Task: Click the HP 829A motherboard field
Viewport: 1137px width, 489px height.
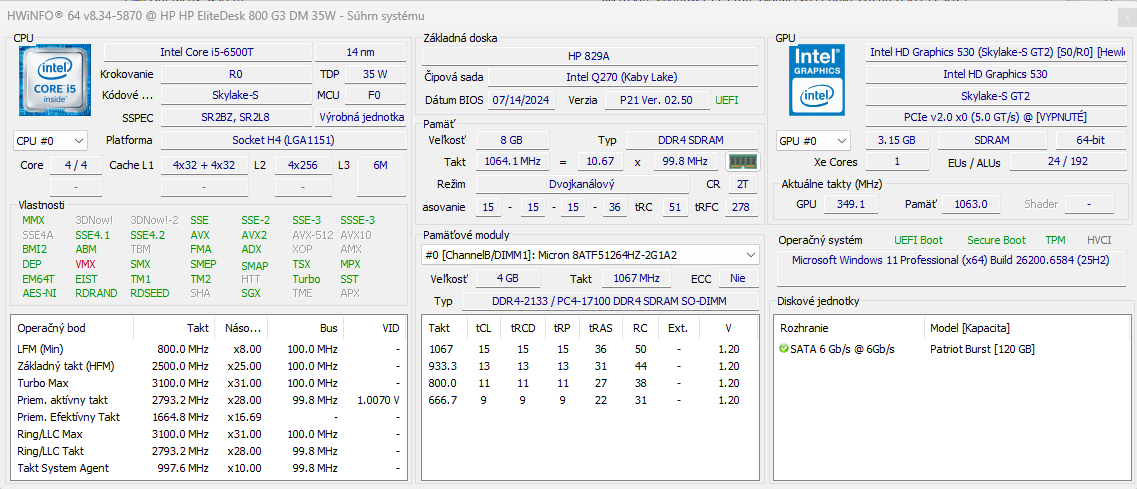Action: point(590,56)
